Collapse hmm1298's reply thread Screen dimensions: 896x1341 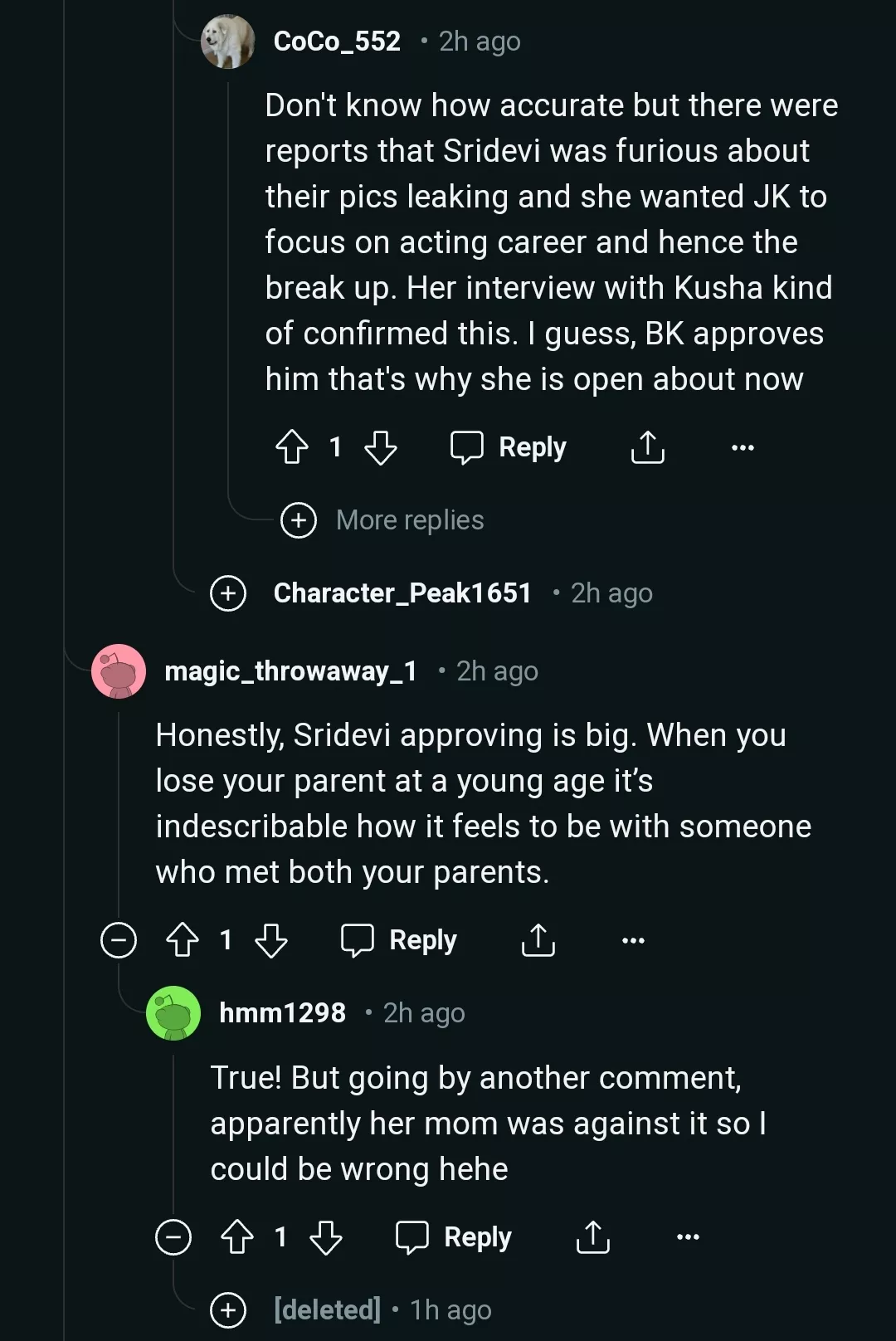click(173, 1237)
